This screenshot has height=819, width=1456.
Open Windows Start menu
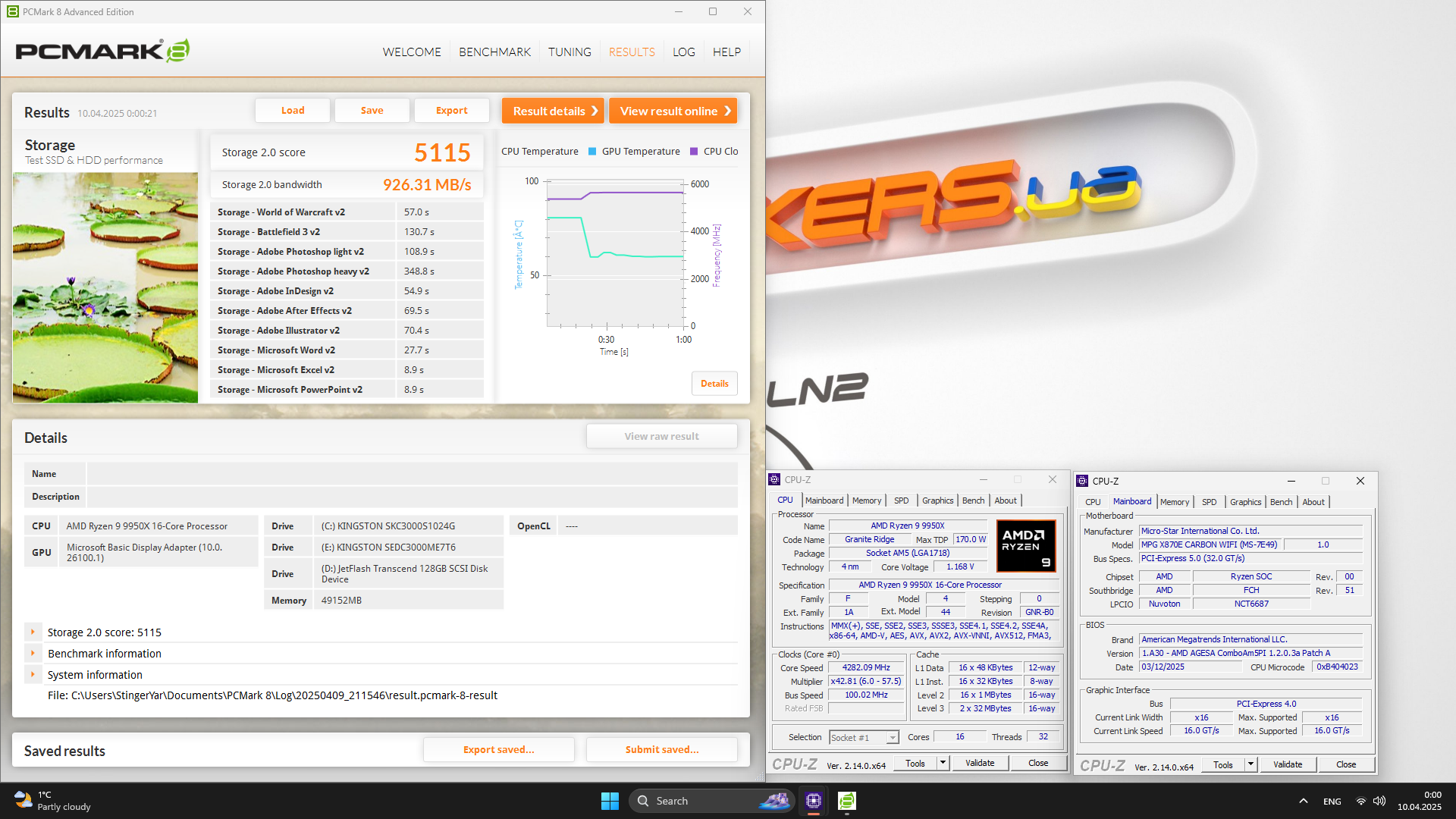[610, 801]
